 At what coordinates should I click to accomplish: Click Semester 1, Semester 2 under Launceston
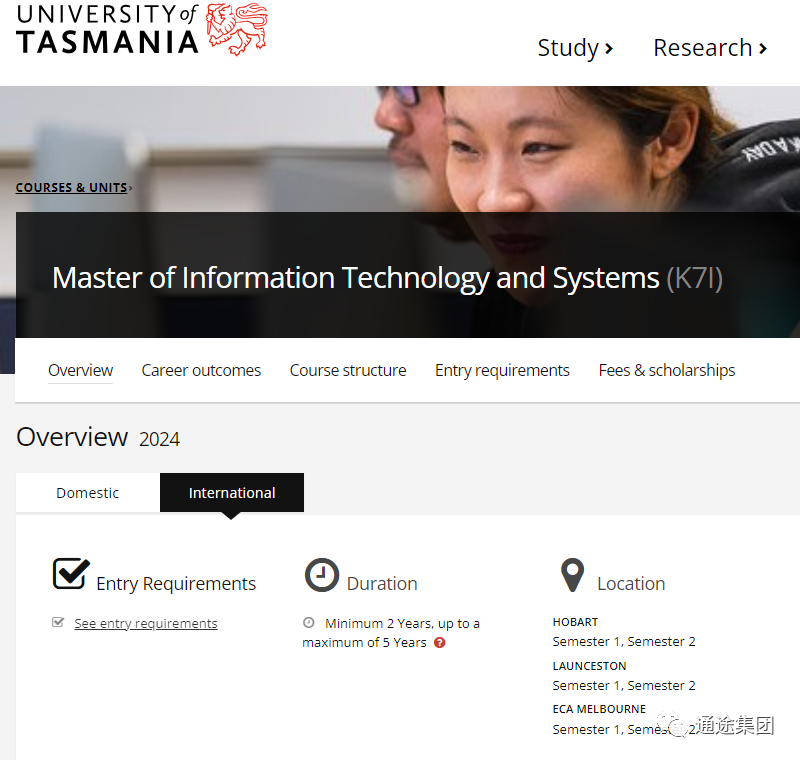[x=624, y=686]
